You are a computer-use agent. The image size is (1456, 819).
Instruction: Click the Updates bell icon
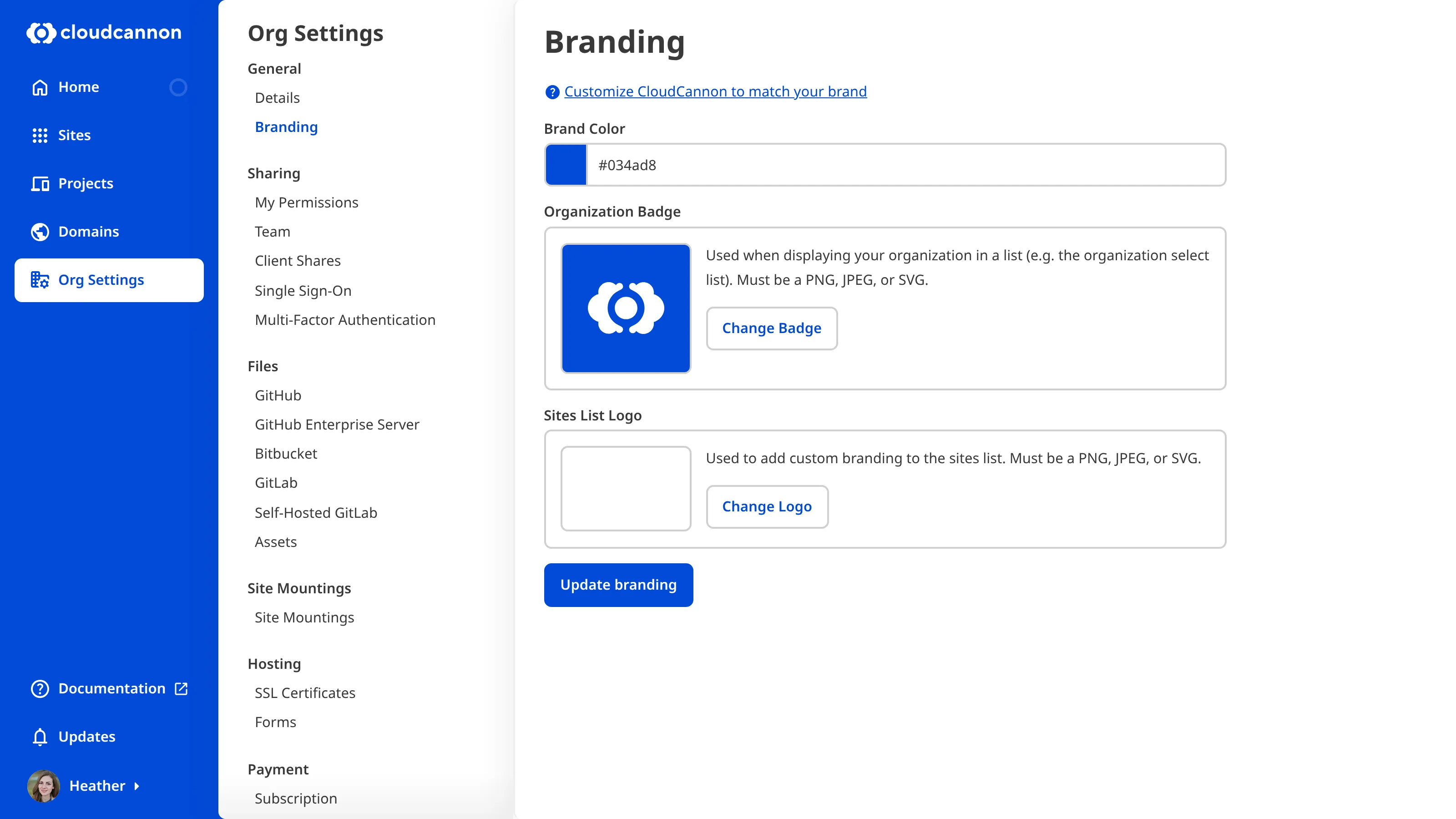pyautogui.click(x=40, y=737)
